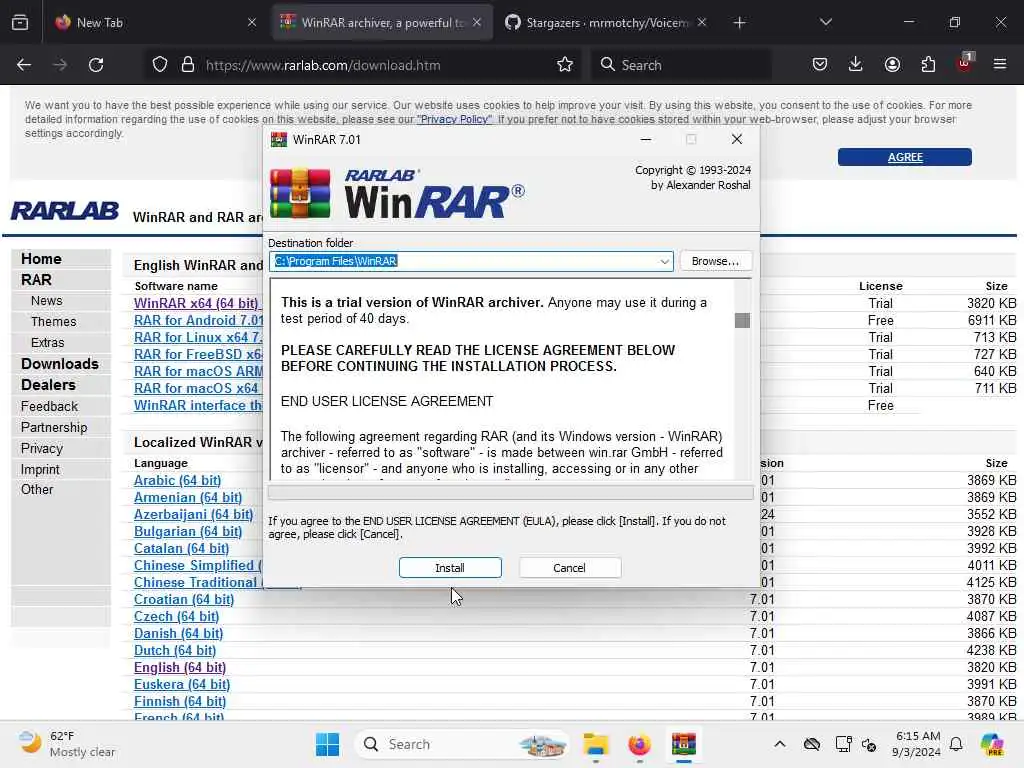
Task: Show hidden system tray icons chevron
Action: [x=780, y=744]
